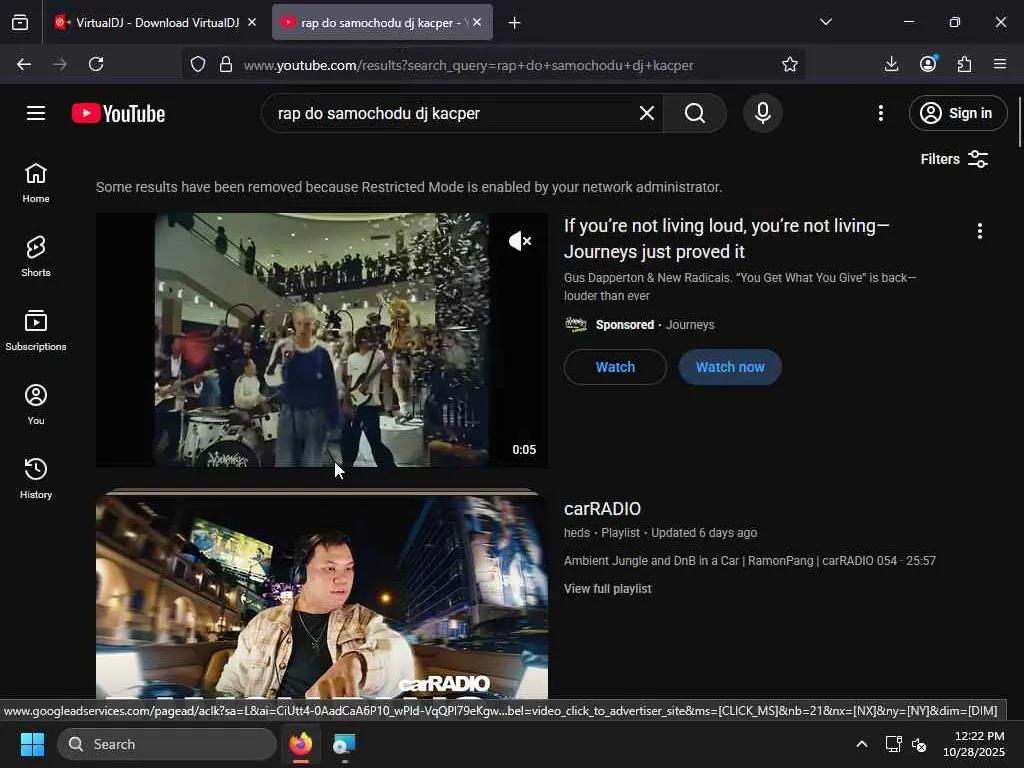Go to Home in sidebar
The image size is (1024, 768).
[x=36, y=184]
